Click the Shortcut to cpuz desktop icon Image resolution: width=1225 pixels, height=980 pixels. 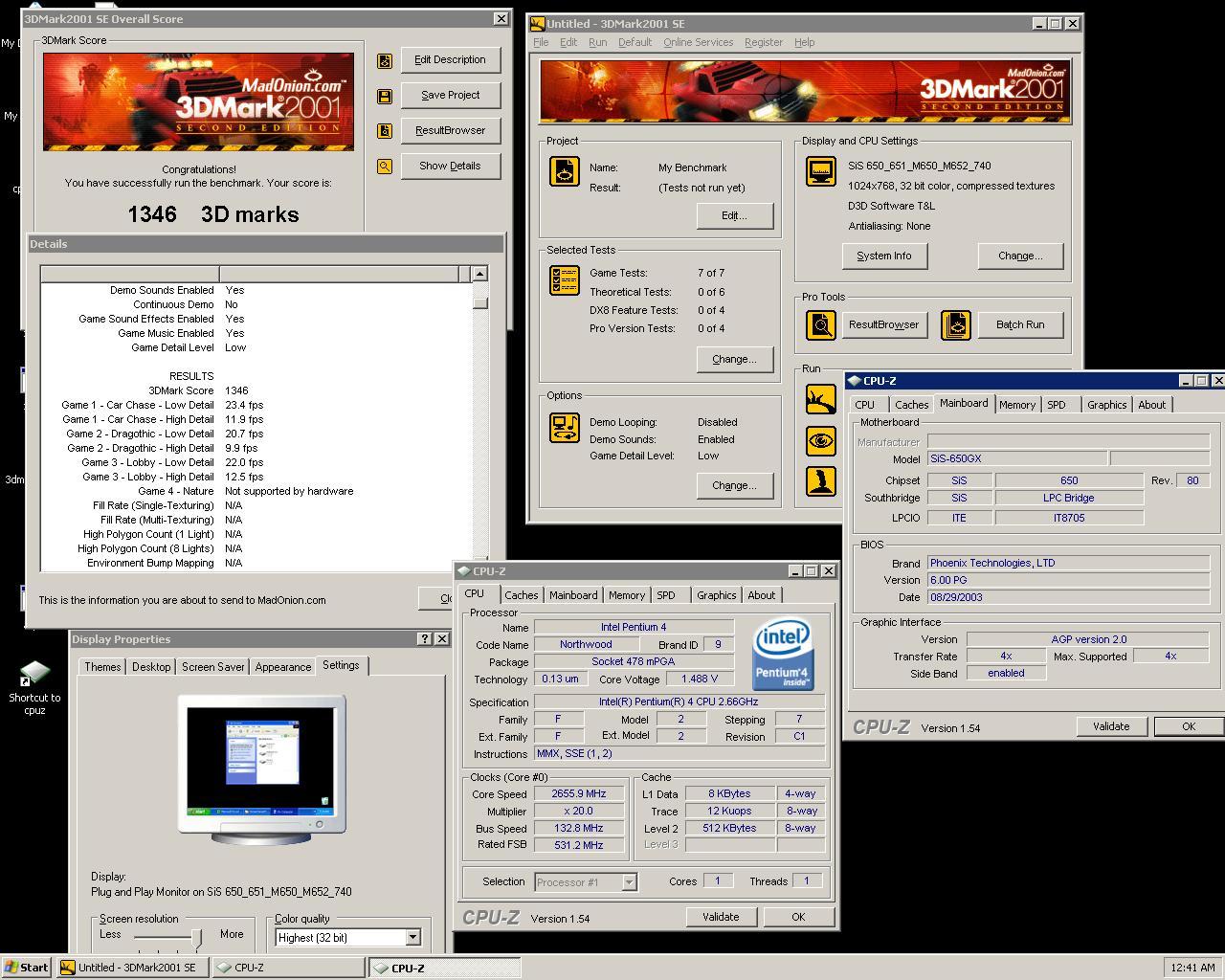click(34, 687)
